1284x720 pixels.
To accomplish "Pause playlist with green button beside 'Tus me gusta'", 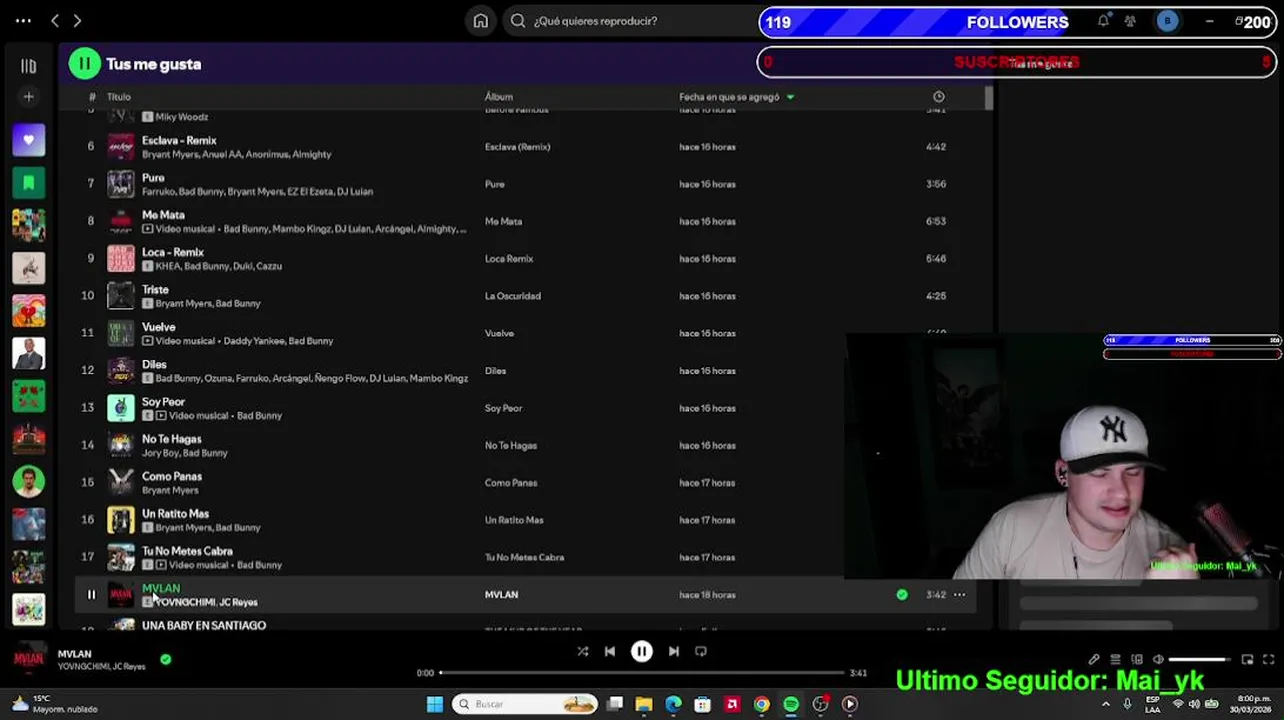I will point(84,64).
